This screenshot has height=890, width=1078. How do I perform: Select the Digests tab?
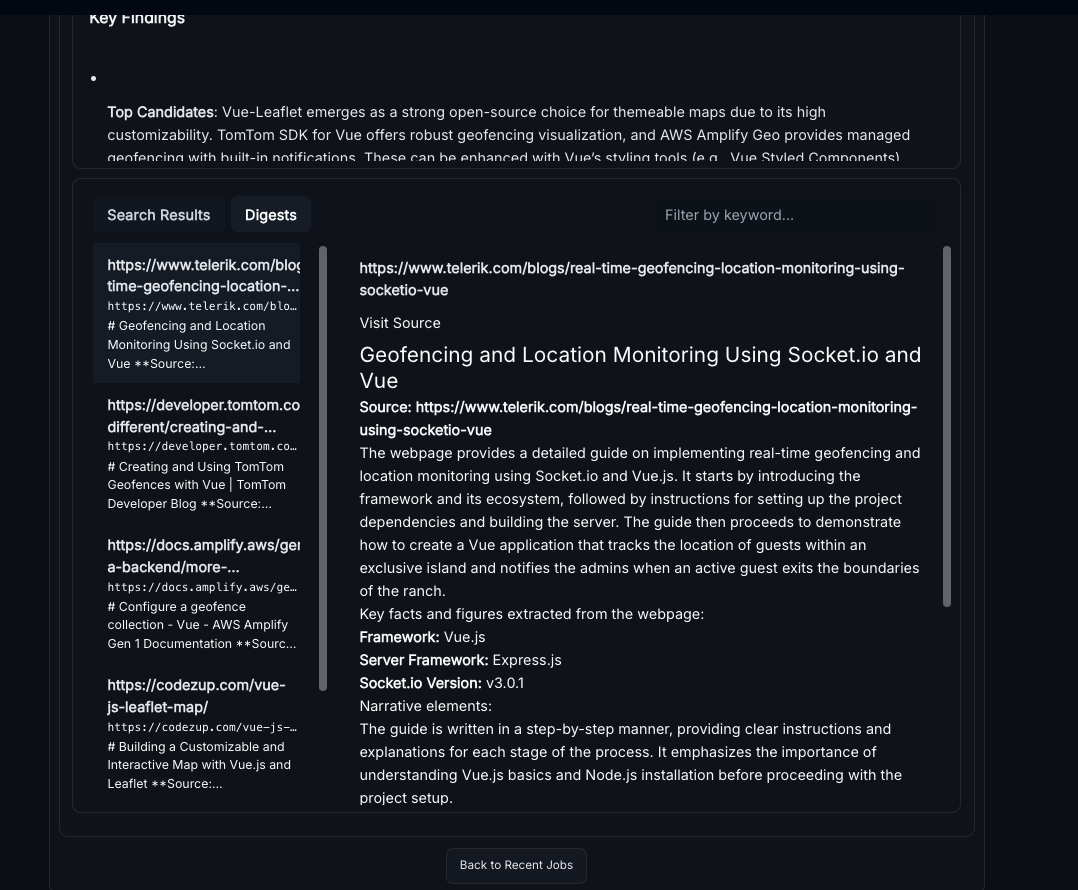[271, 215]
